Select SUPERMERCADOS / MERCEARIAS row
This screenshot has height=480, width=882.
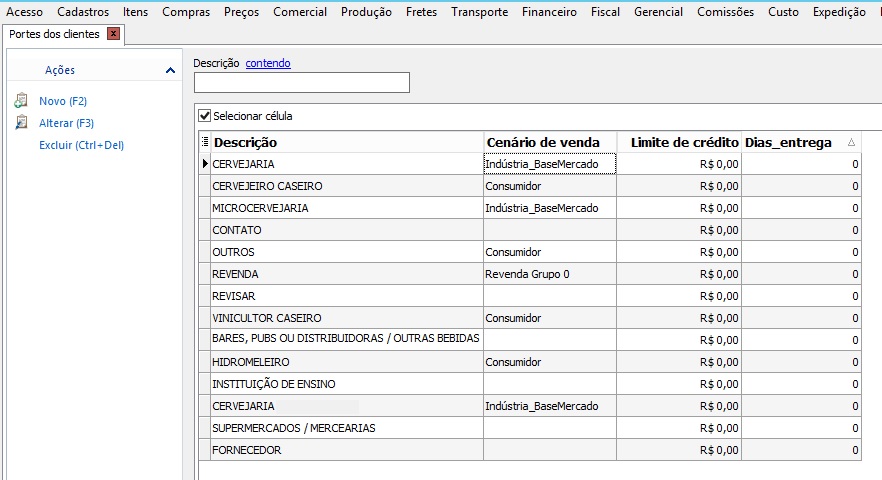[530, 428]
